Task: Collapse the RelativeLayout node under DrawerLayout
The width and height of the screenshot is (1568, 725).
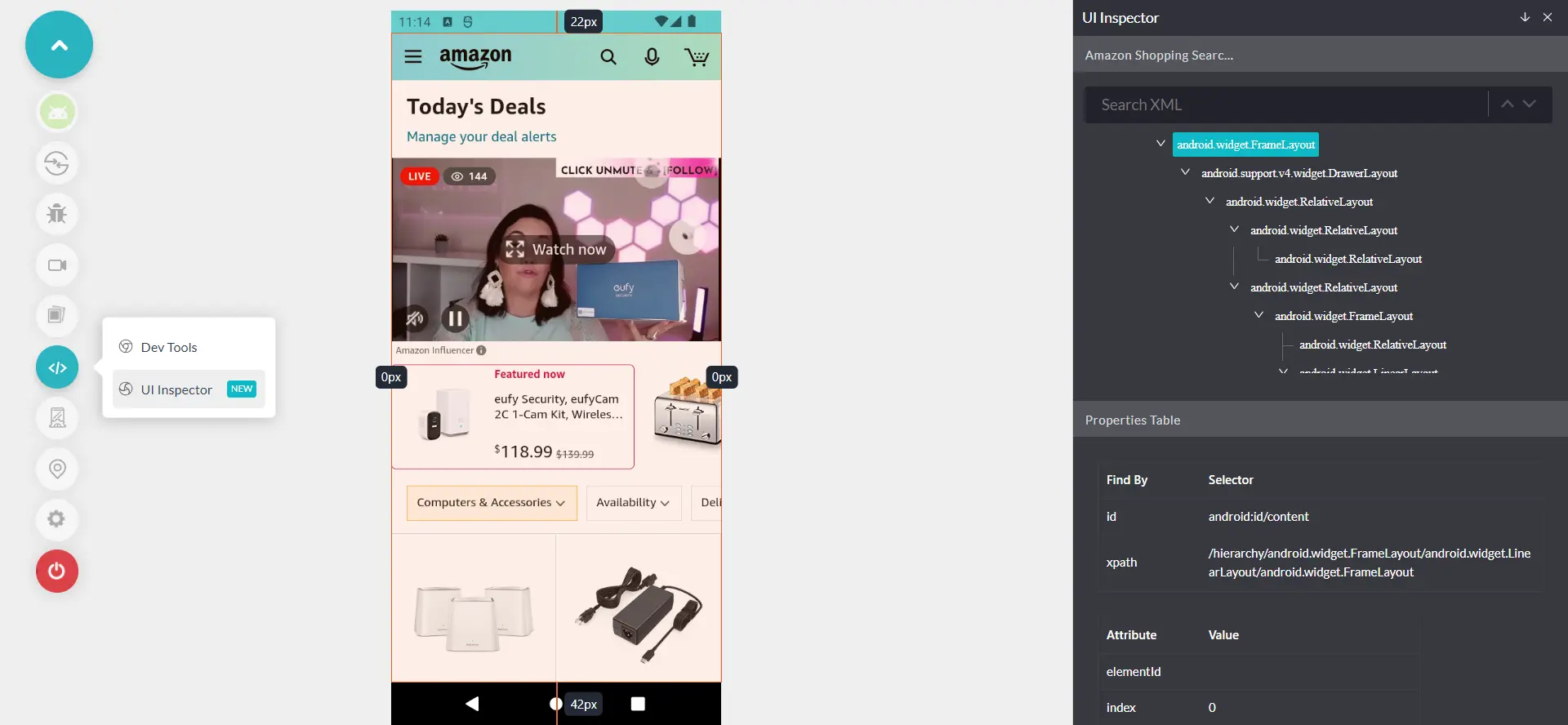Action: tap(1209, 201)
